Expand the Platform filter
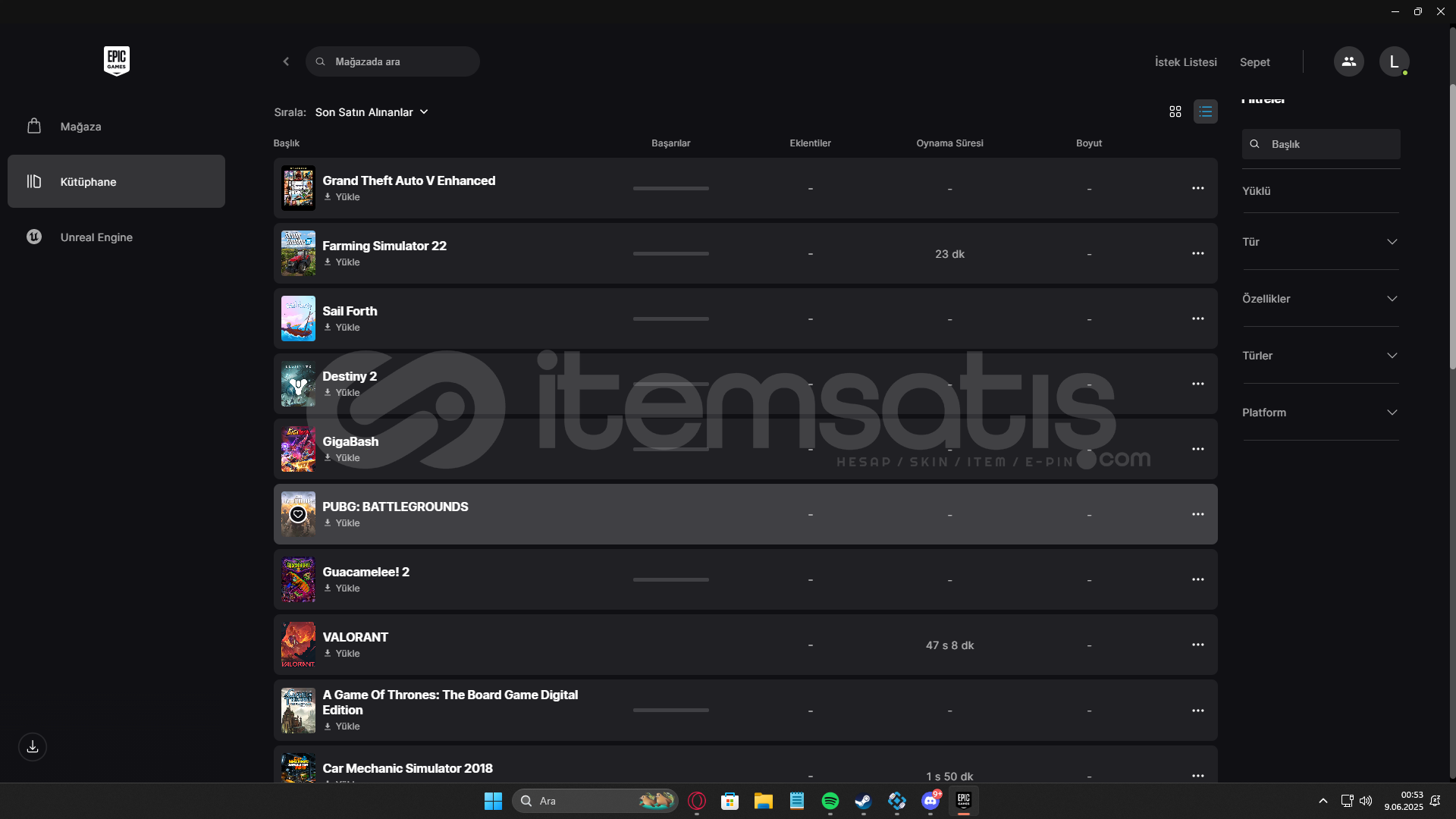Viewport: 1456px width, 819px height. 1320,413
